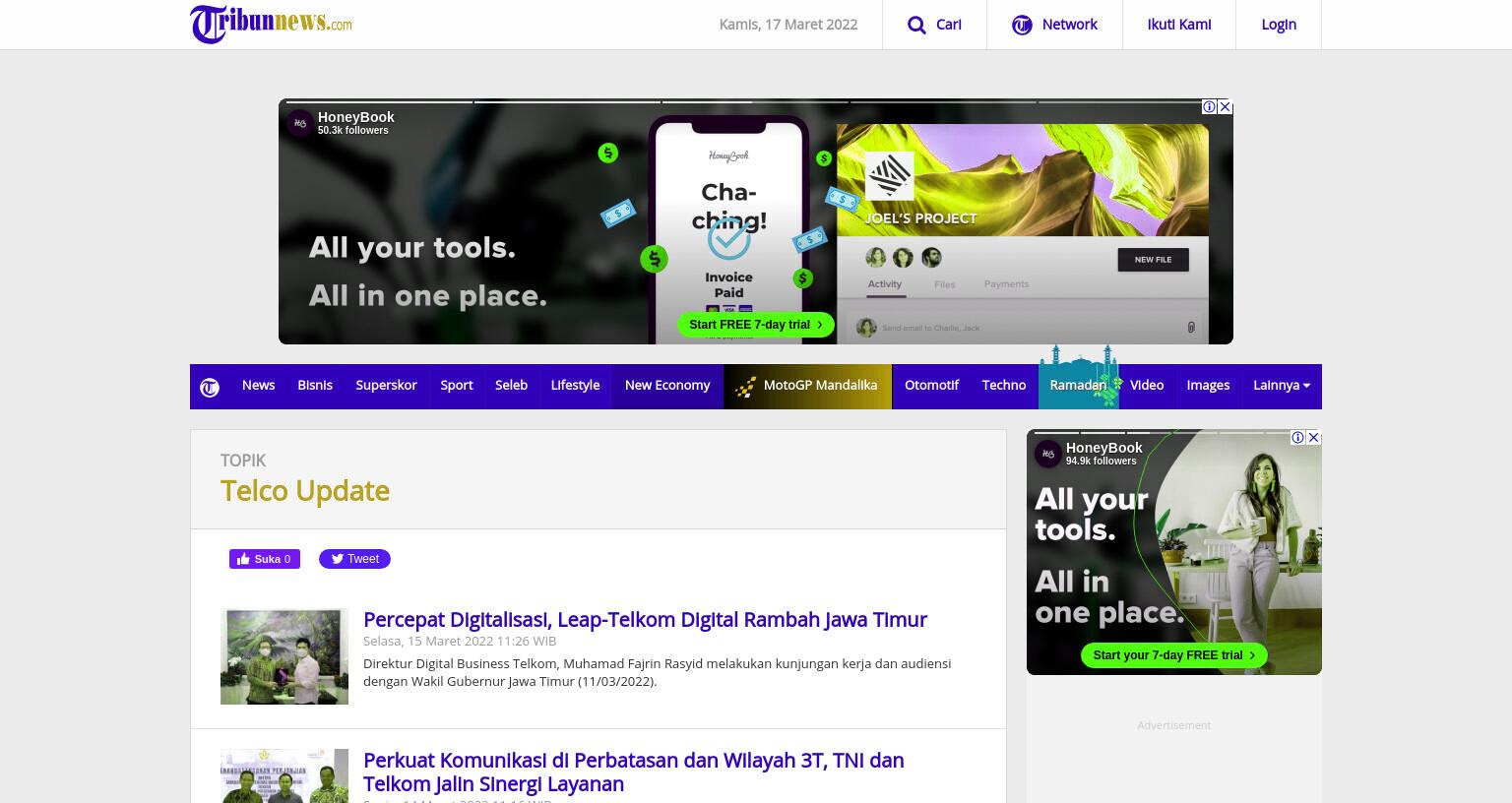Viewport: 1512px width, 803px height.
Task: Click the MotoGP Mandalika logo icon
Action: pos(746,386)
